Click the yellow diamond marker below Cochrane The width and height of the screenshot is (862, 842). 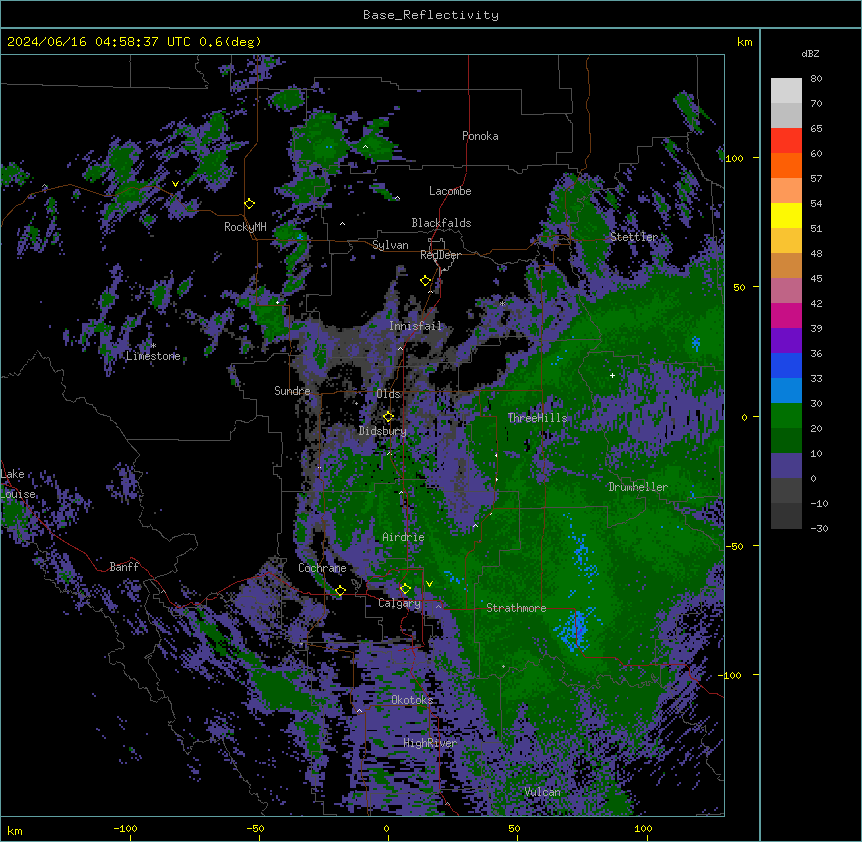340,591
